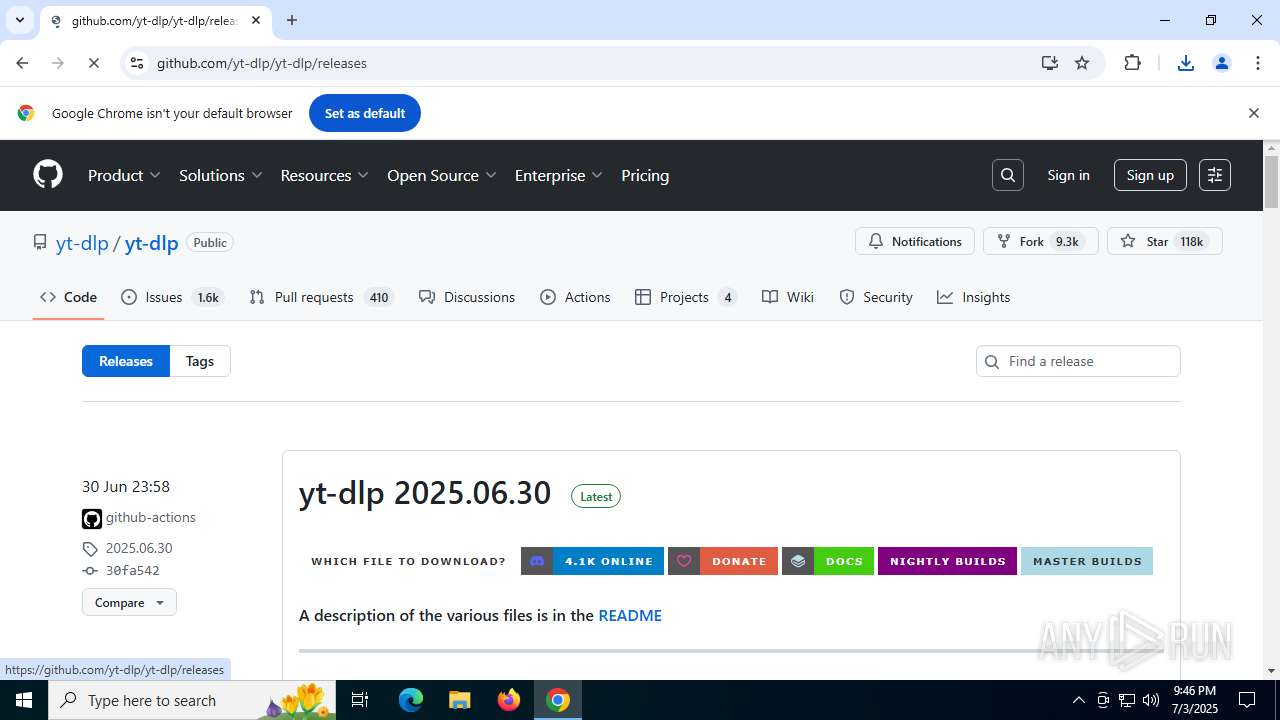Switch to the Pull requests tab
This screenshot has height=720, width=1280.
pos(320,297)
